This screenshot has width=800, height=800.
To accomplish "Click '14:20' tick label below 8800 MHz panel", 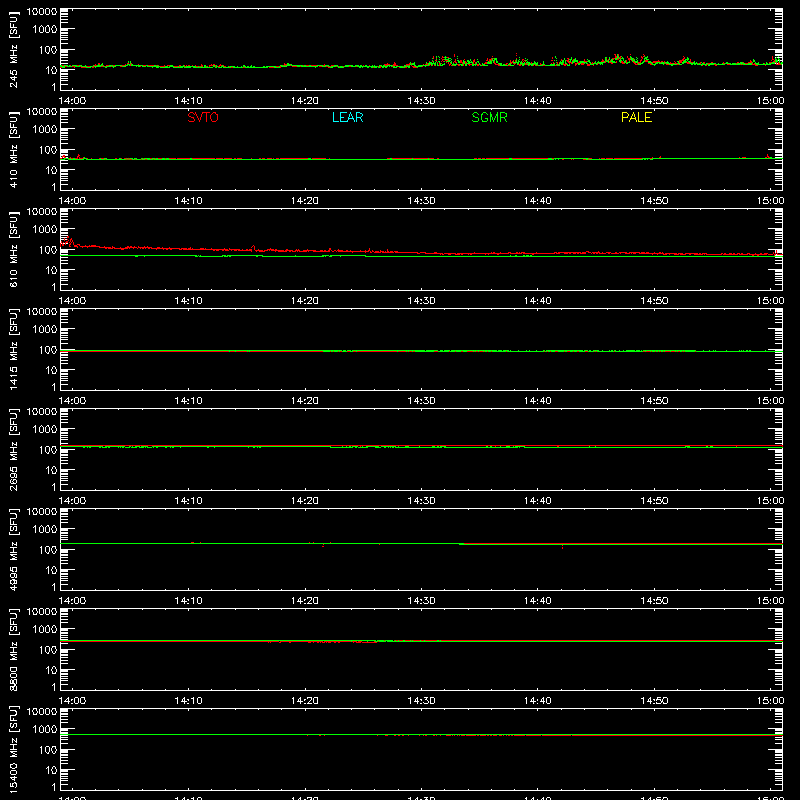I will (305, 701).
